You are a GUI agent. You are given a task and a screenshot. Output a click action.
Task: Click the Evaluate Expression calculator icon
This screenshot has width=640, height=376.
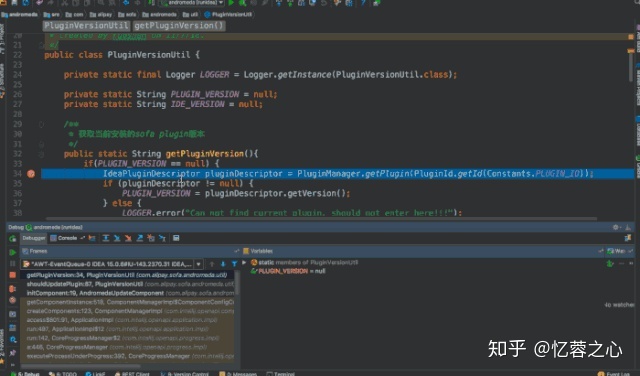(x=176, y=238)
